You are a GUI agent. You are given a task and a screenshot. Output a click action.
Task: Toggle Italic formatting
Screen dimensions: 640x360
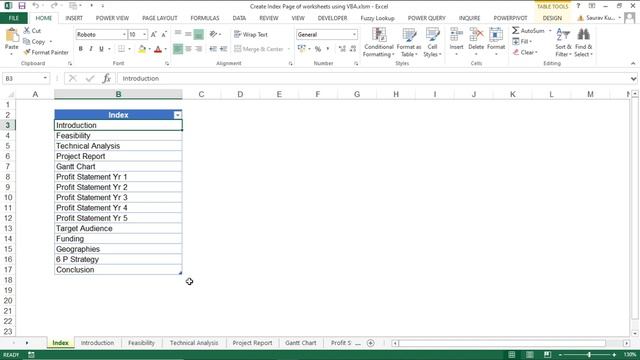click(91, 49)
